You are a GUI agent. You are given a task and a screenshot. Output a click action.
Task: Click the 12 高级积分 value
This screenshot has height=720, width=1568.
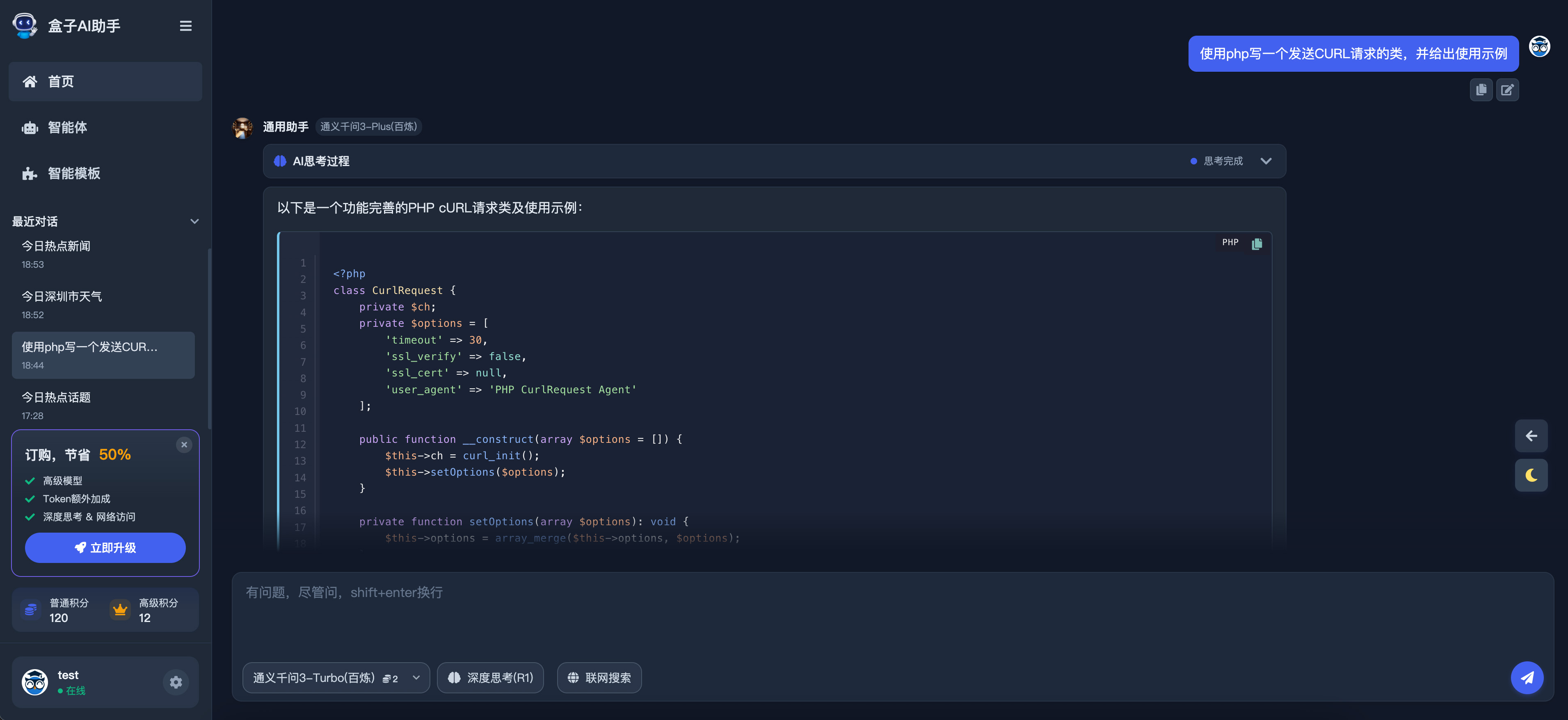(x=144, y=618)
